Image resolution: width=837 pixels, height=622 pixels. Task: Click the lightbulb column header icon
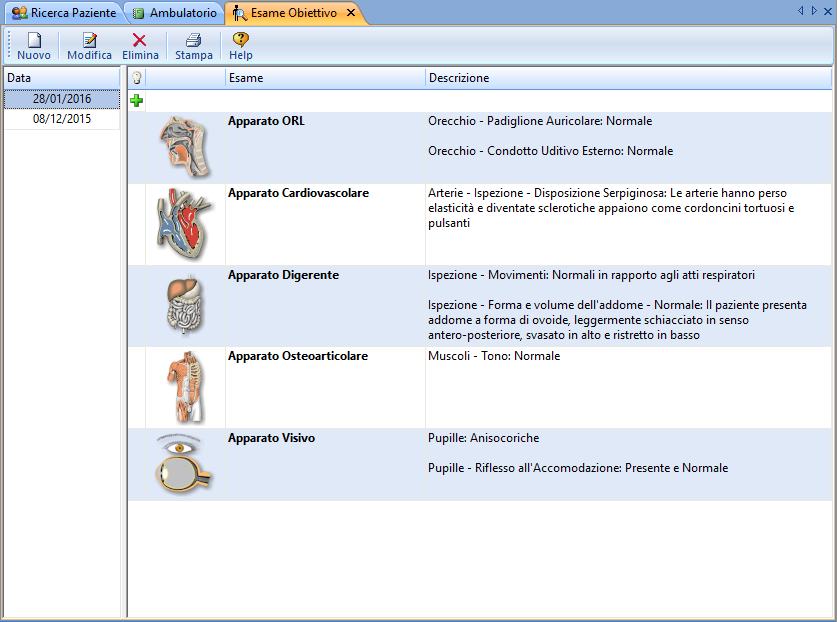tap(137, 78)
